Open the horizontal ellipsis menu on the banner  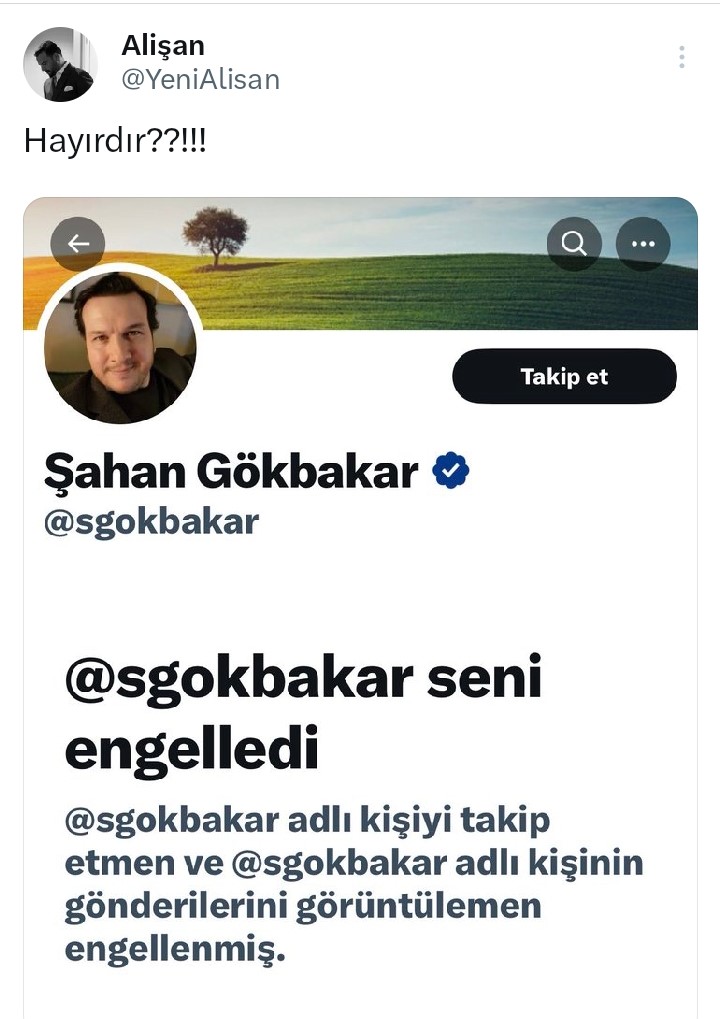pyautogui.click(x=642, y=243)
